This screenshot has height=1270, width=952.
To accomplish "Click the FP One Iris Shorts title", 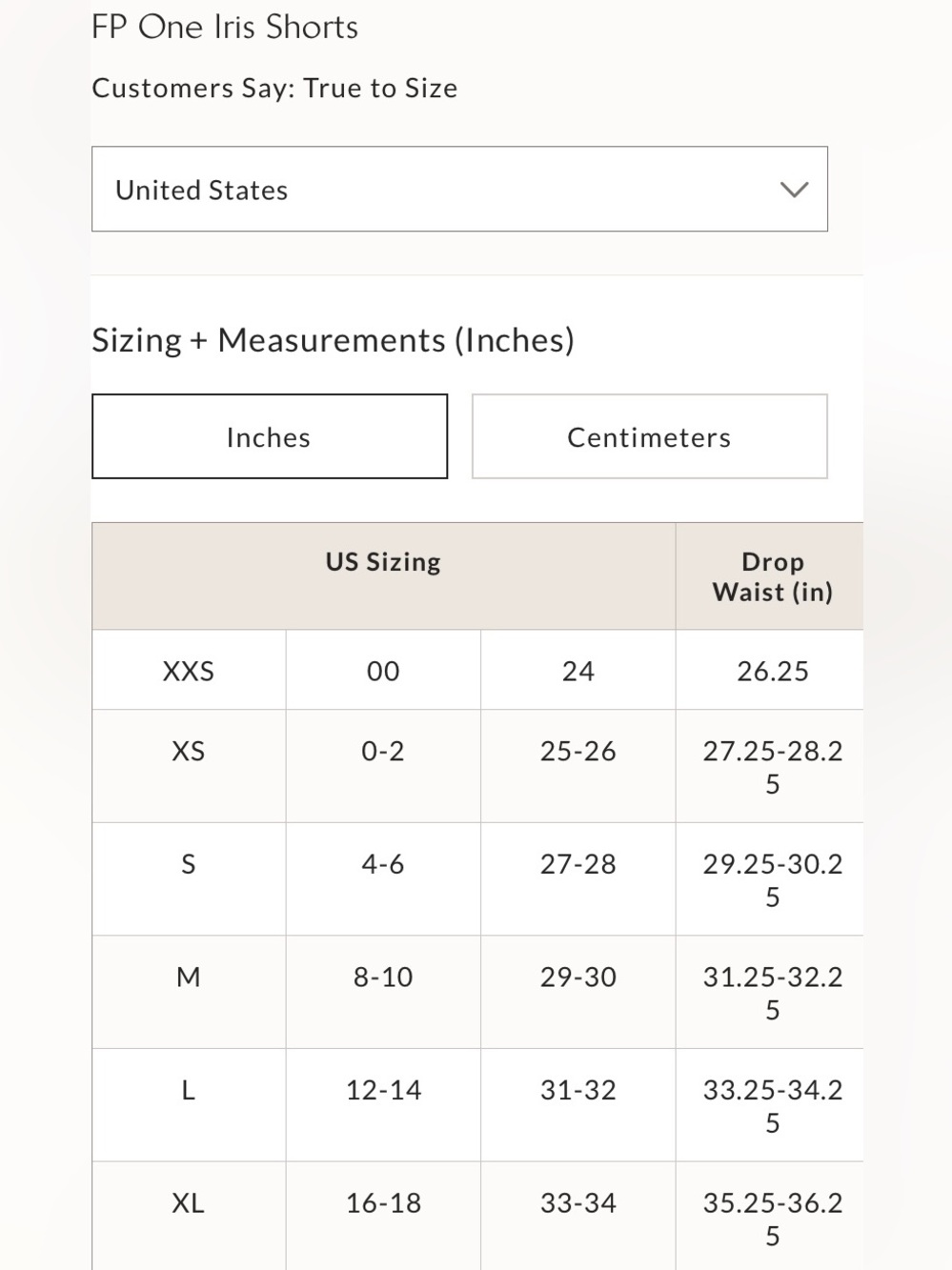I will 225,27.
